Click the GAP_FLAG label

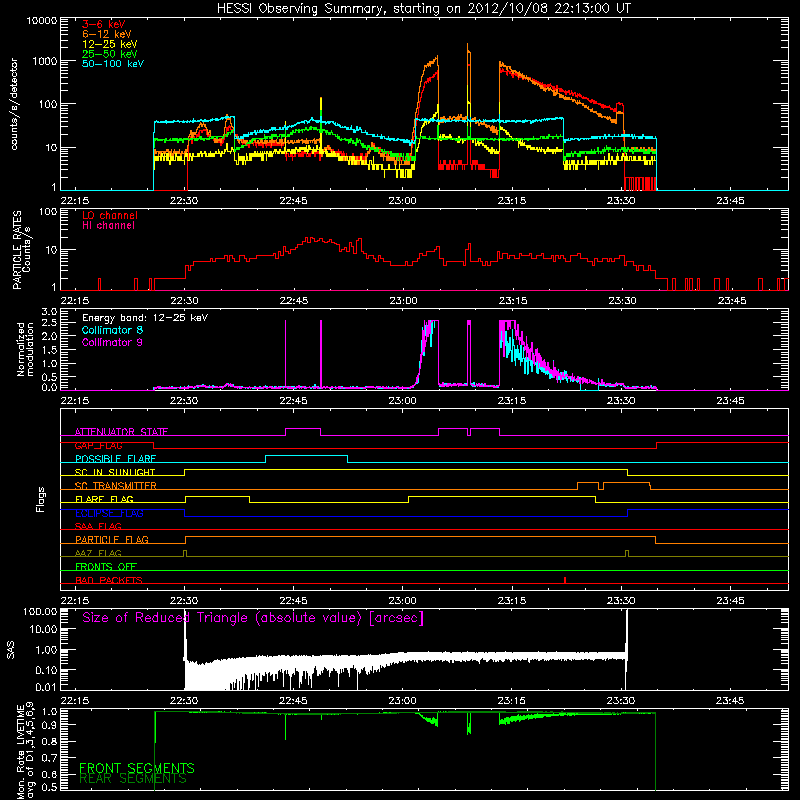(98, 445)
